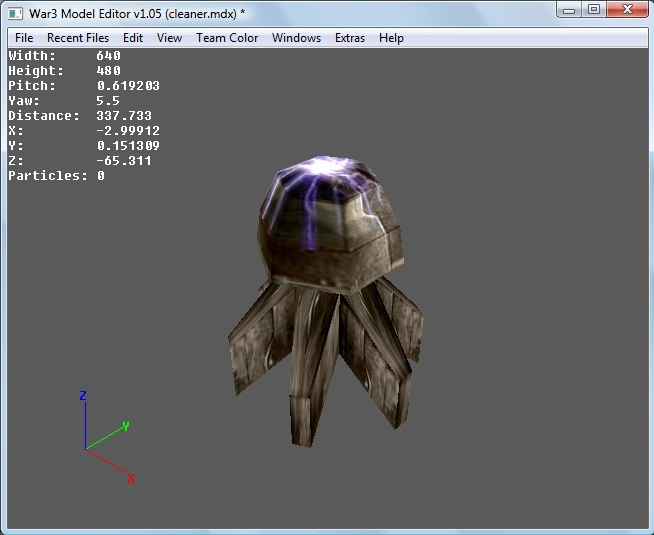Click the War3 Model Editor title bar icon

point(15,14)
